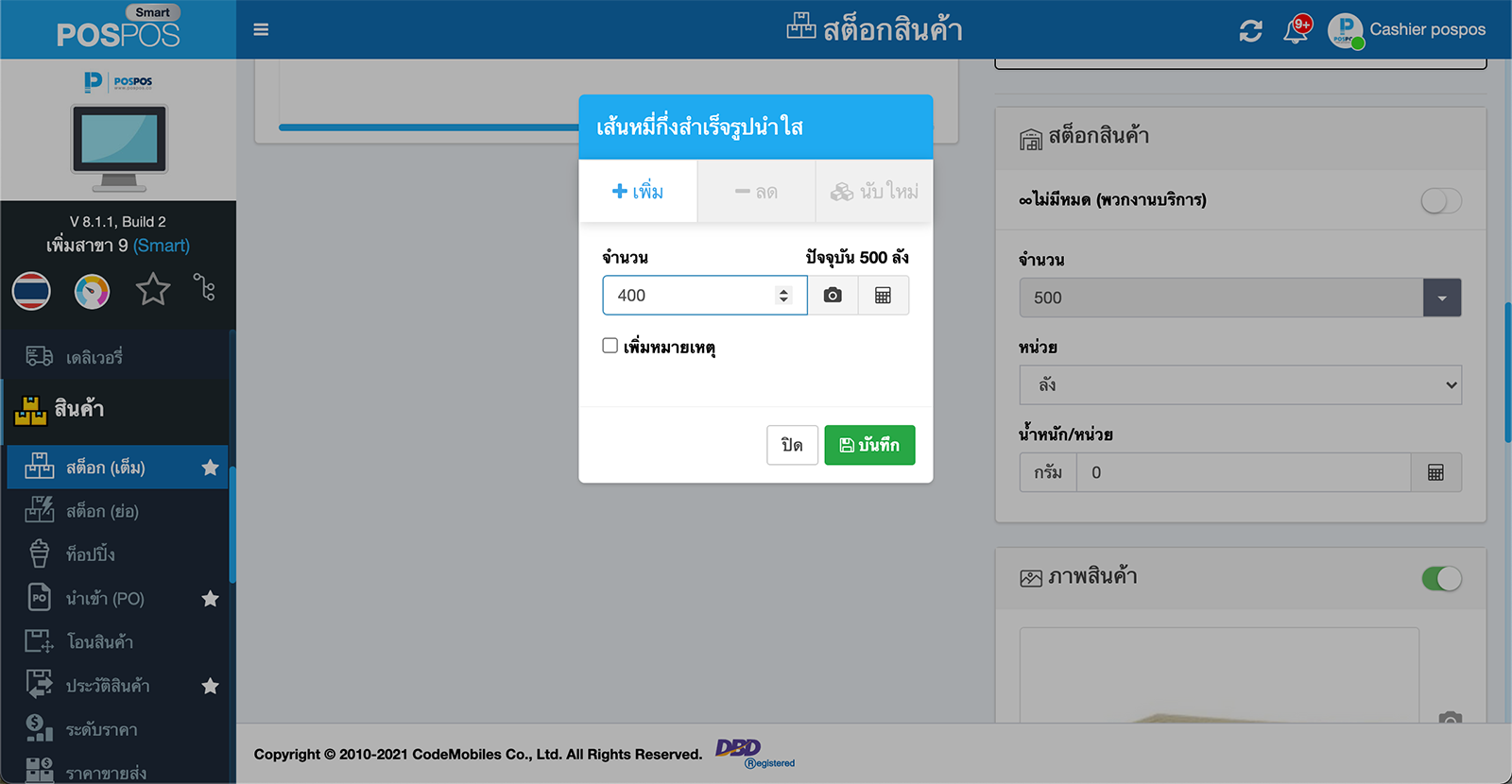1512x784 pixels.
Task: Click the ปิด close button
Action: click(792, 445)
